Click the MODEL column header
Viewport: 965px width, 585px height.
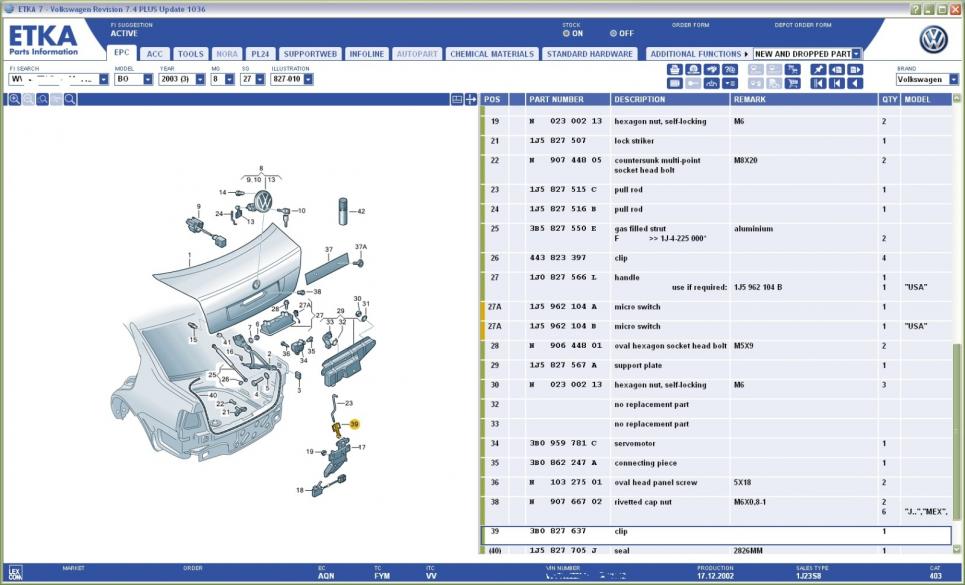[926, 99]
